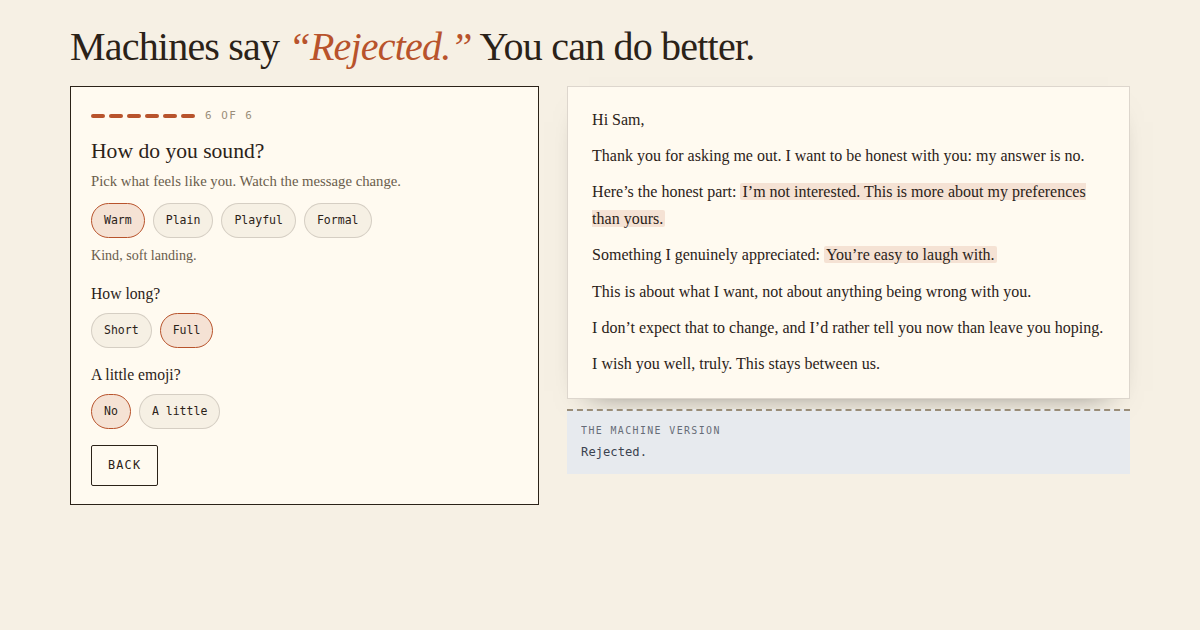Click 'Thank you for asking me out' line

838,155
